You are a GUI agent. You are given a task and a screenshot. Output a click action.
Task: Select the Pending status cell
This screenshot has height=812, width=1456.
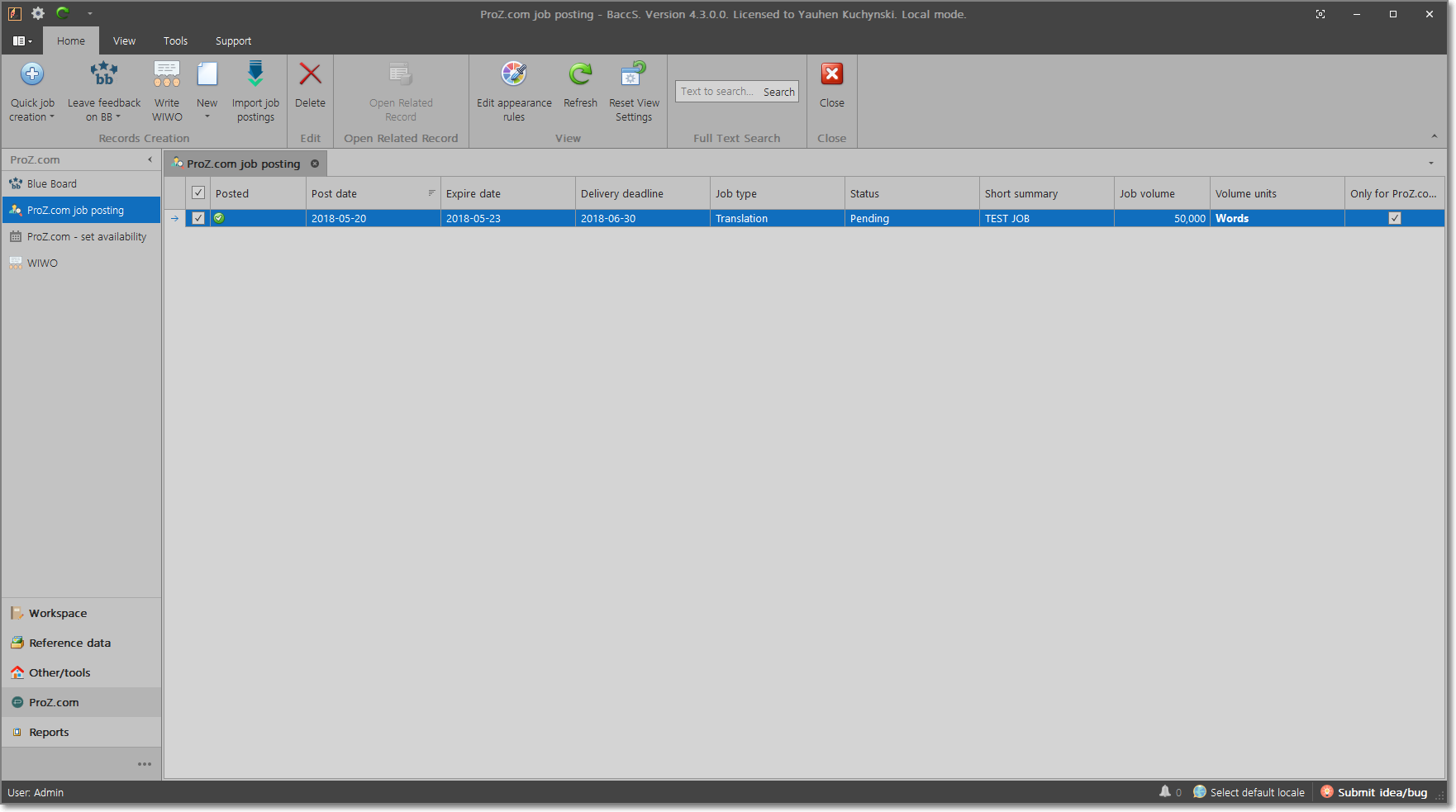point(911,218)
